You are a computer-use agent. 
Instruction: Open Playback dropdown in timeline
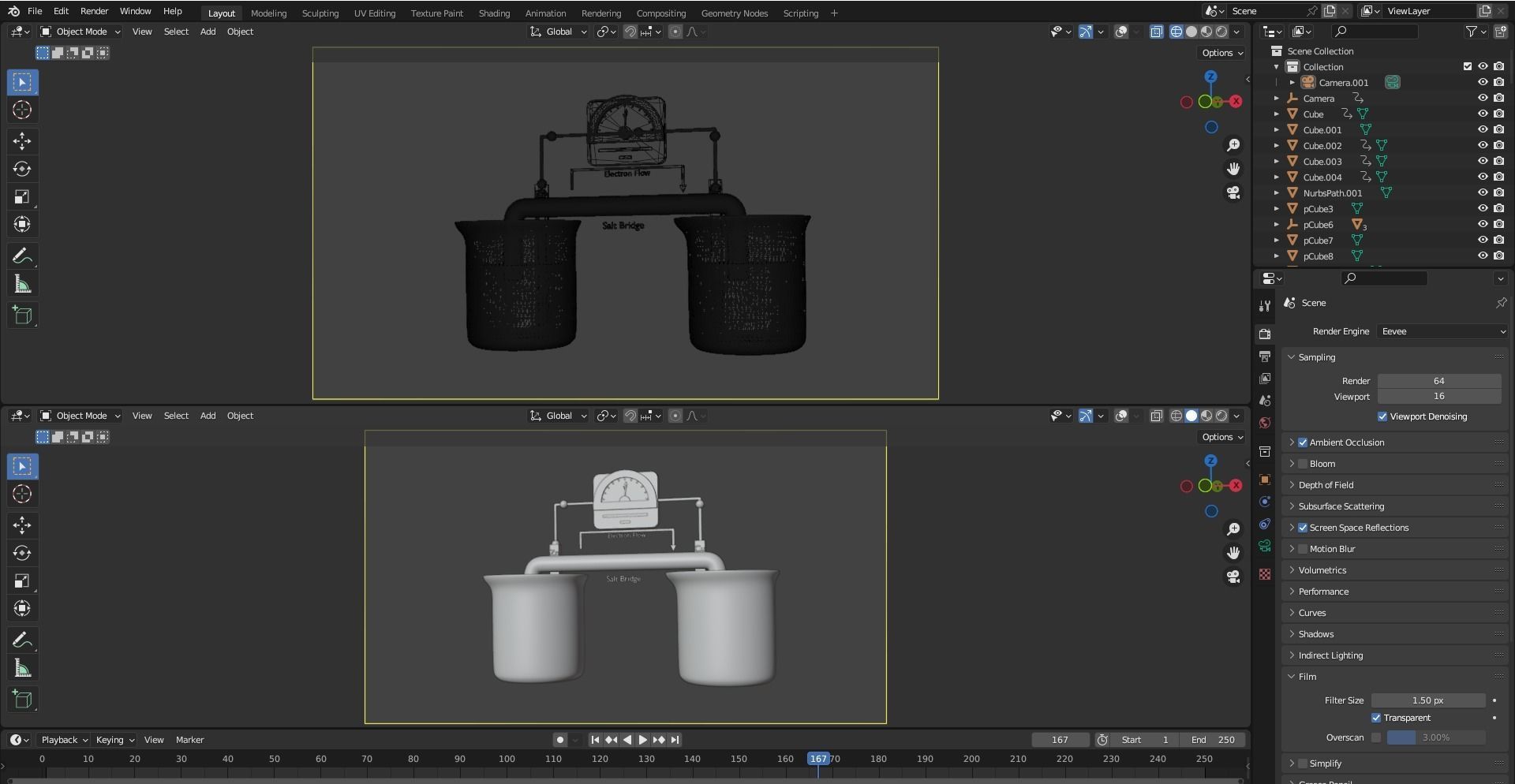pyautogui.click(x=64, y=740)
